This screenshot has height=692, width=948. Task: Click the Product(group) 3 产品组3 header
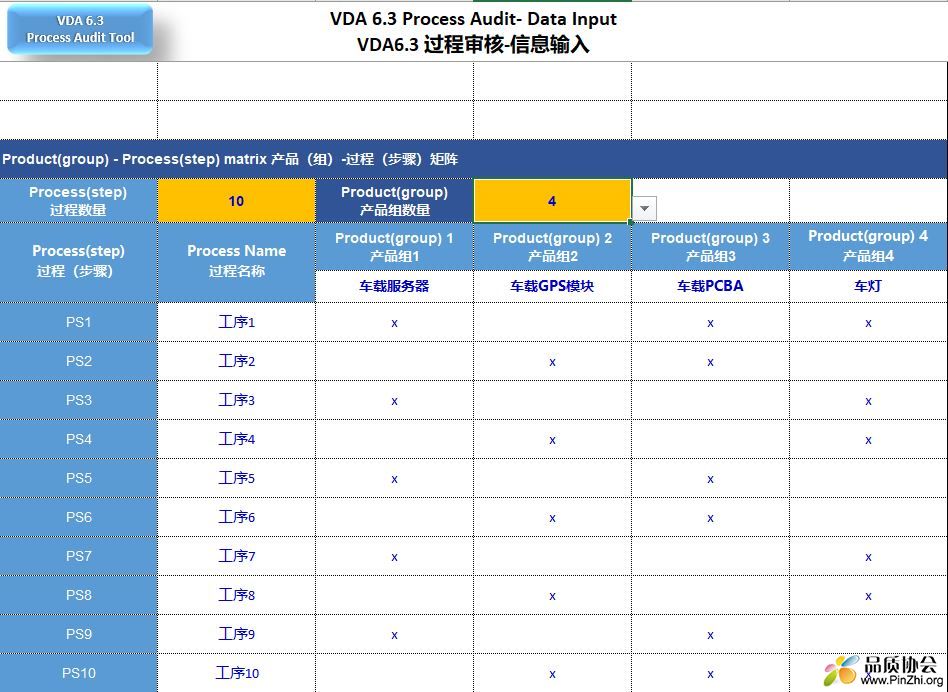(x=710, y=247)
